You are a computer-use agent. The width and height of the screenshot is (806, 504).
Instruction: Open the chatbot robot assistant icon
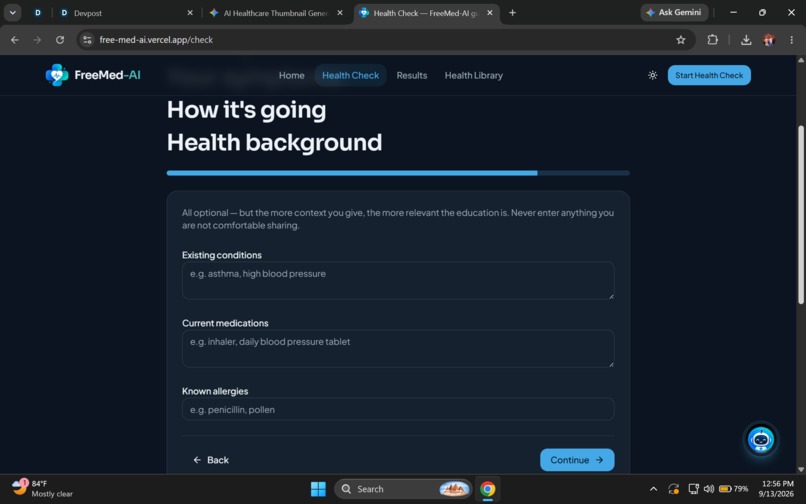click(760, 440)
